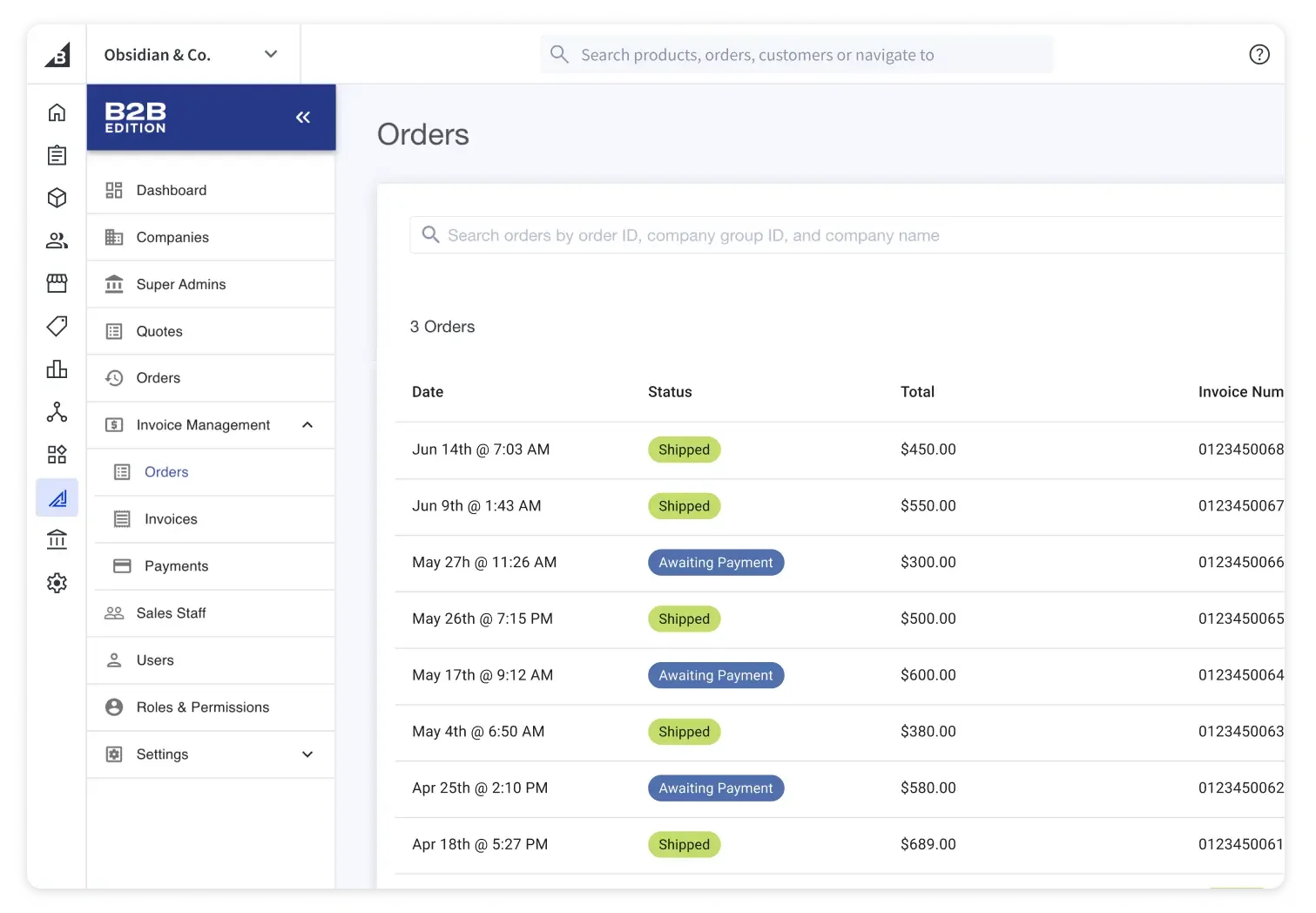Image resolution: width=1316 pixels, height=913 pixels.
Task: Open the Analytics bar chart icon
Action: [57, 369]
